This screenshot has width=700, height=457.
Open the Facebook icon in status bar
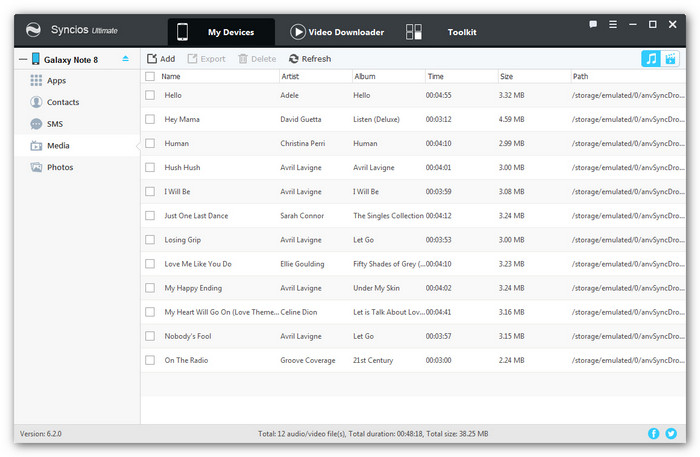click(x=653, y=433)
